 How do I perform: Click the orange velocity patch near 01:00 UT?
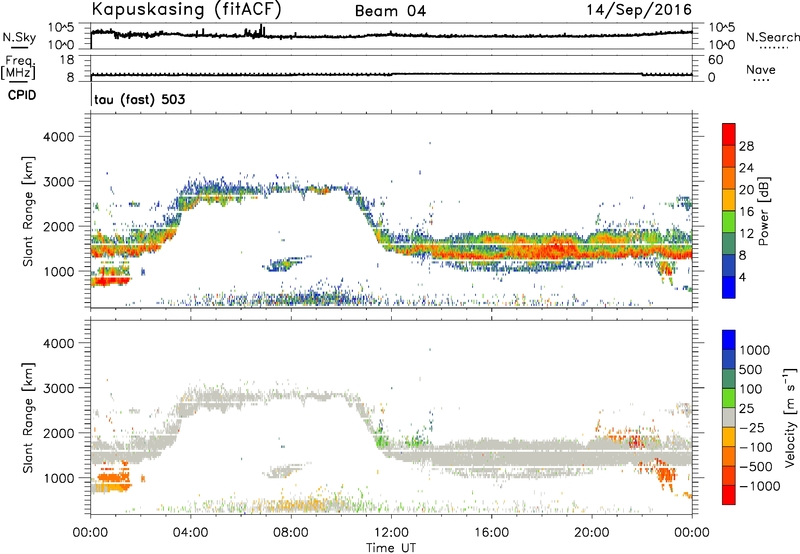coord(115,479)
